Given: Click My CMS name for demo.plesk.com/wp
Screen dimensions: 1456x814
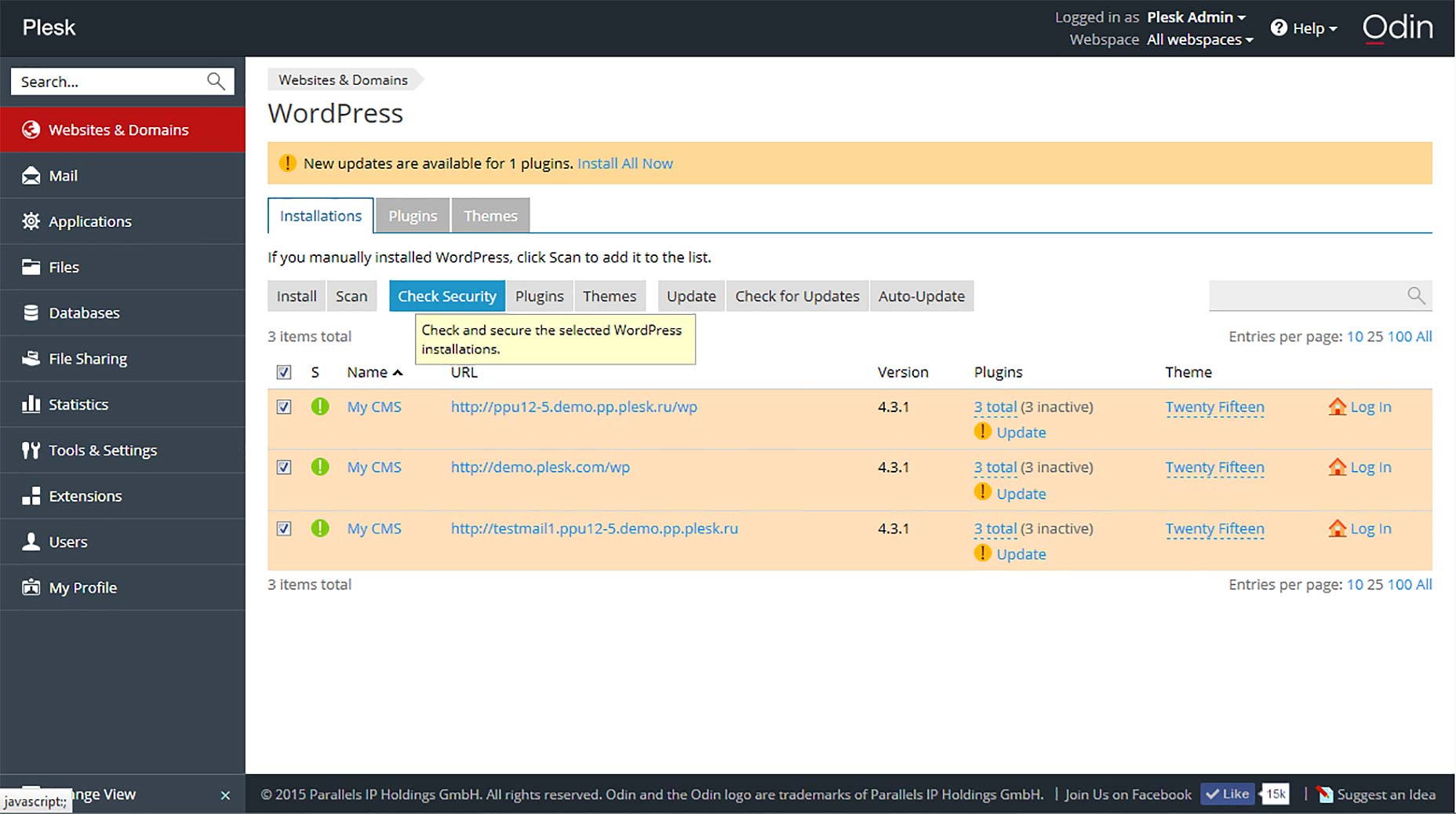Looking at the screenshot, I should tap(374, 467).
